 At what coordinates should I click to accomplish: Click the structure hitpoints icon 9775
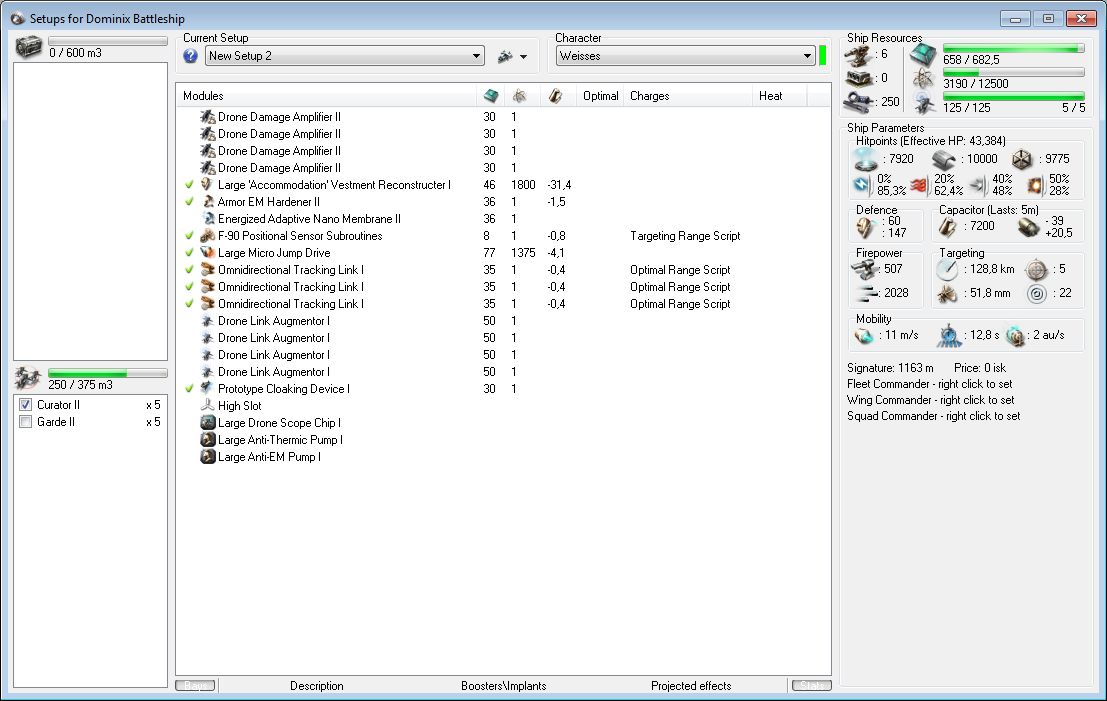point(1022,160)
